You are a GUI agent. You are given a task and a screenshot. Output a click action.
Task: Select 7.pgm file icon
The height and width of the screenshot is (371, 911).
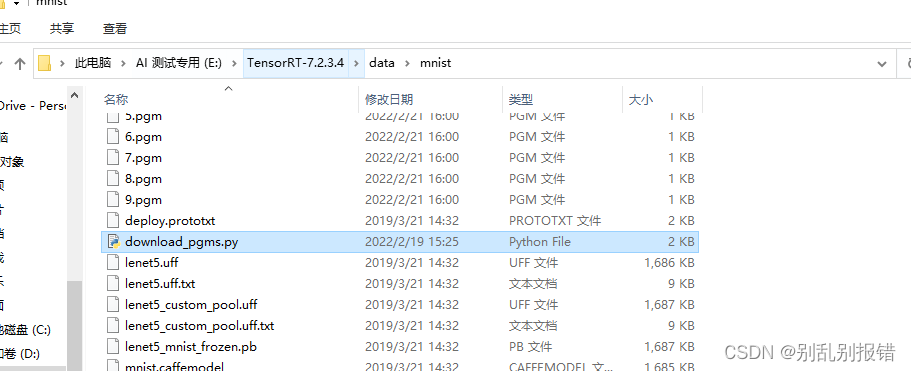113,158
